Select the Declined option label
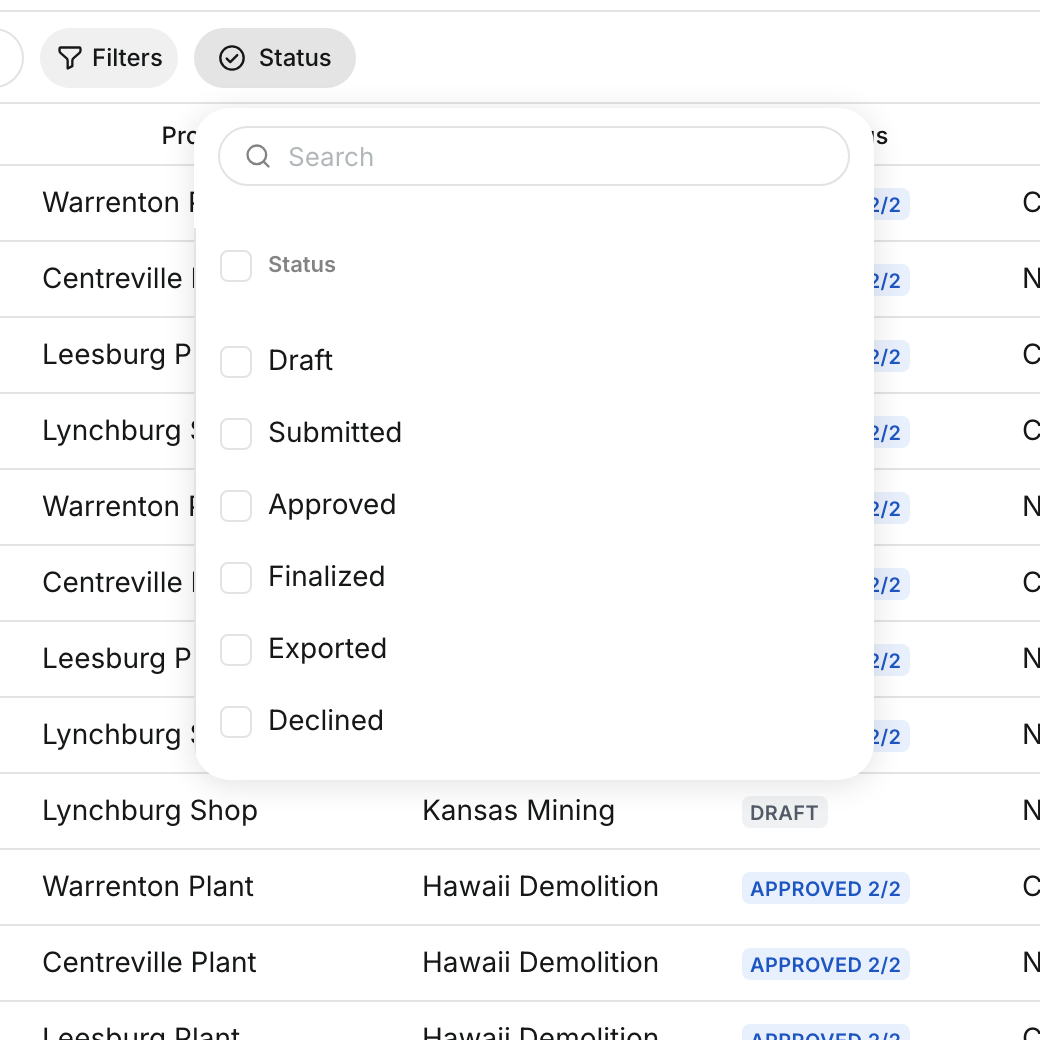Screen dimensions: 1040x1040 click(x=326, y=720)
